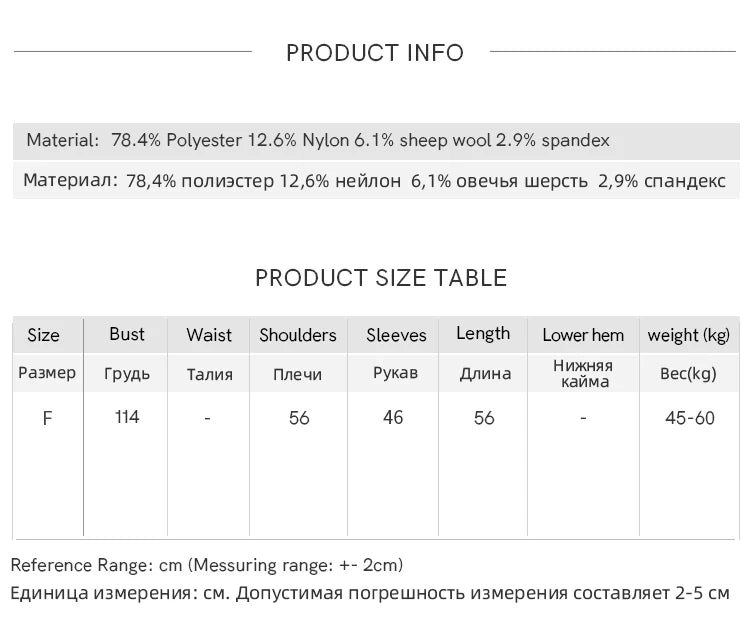
Task: Select the Sleeves column header
Action: click(396, 335)
